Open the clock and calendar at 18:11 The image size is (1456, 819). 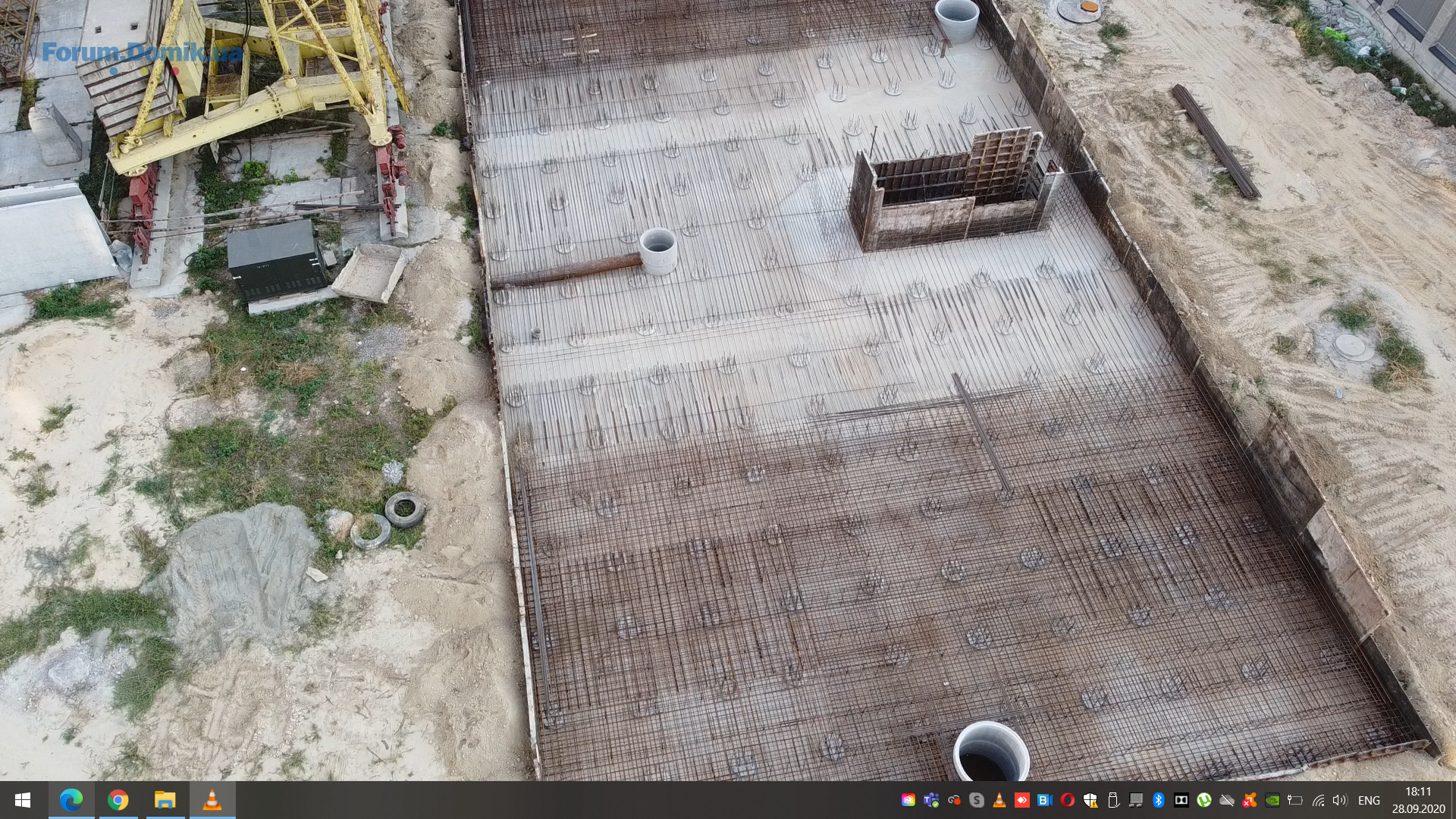(x=1418, y=800)
